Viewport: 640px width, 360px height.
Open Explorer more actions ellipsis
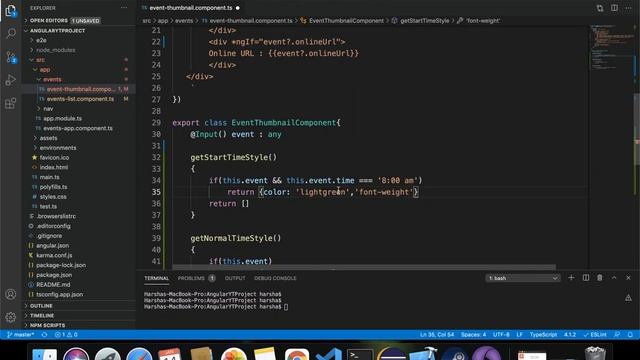click(124, 8)
